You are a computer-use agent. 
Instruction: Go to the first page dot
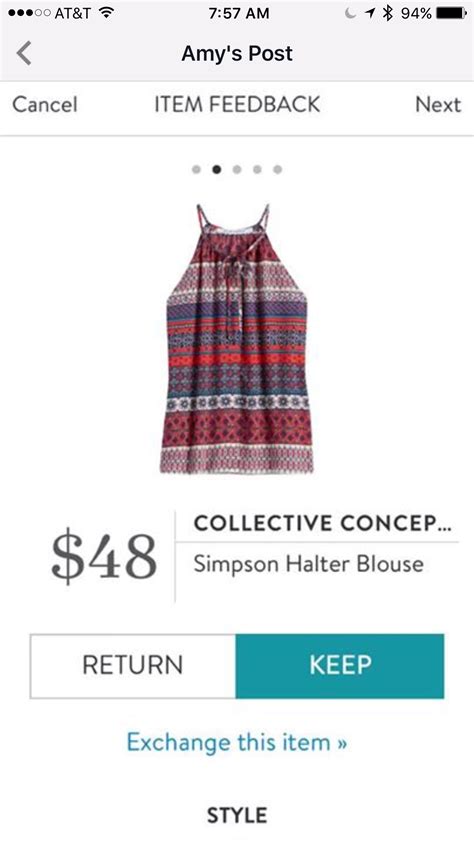pyautogui.click(x=196, y=169)
